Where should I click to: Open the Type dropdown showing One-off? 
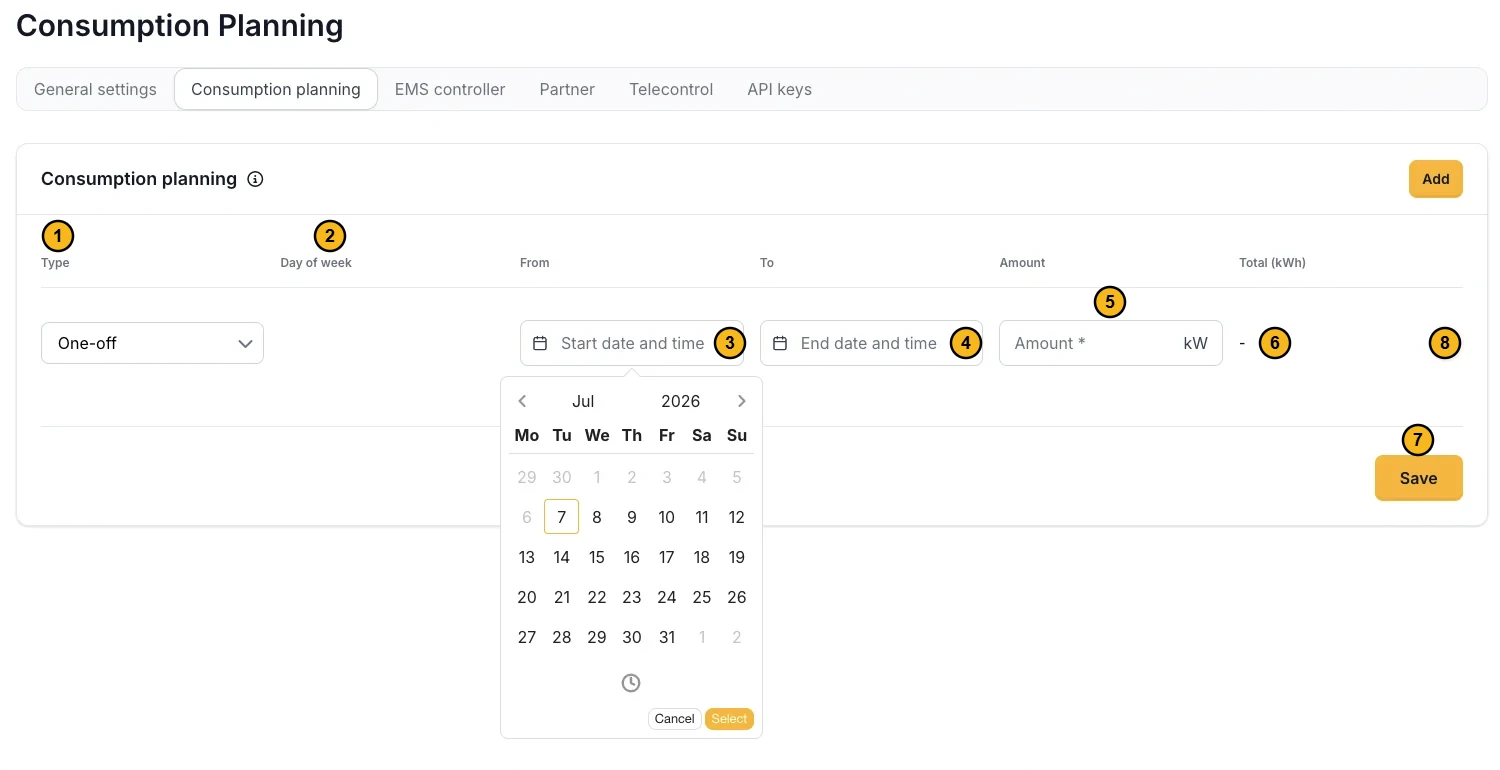152,343
